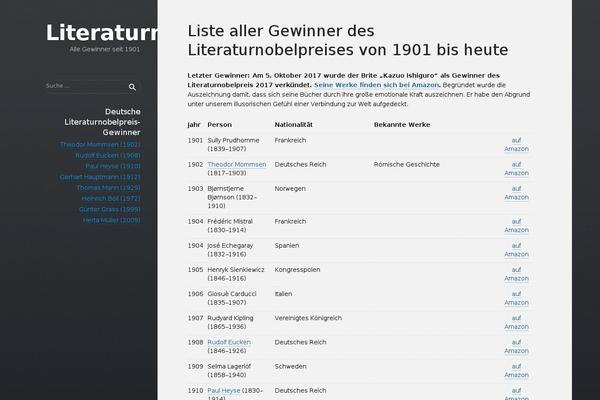Open Rudolf Eucken link in table

tap(229, 342)
